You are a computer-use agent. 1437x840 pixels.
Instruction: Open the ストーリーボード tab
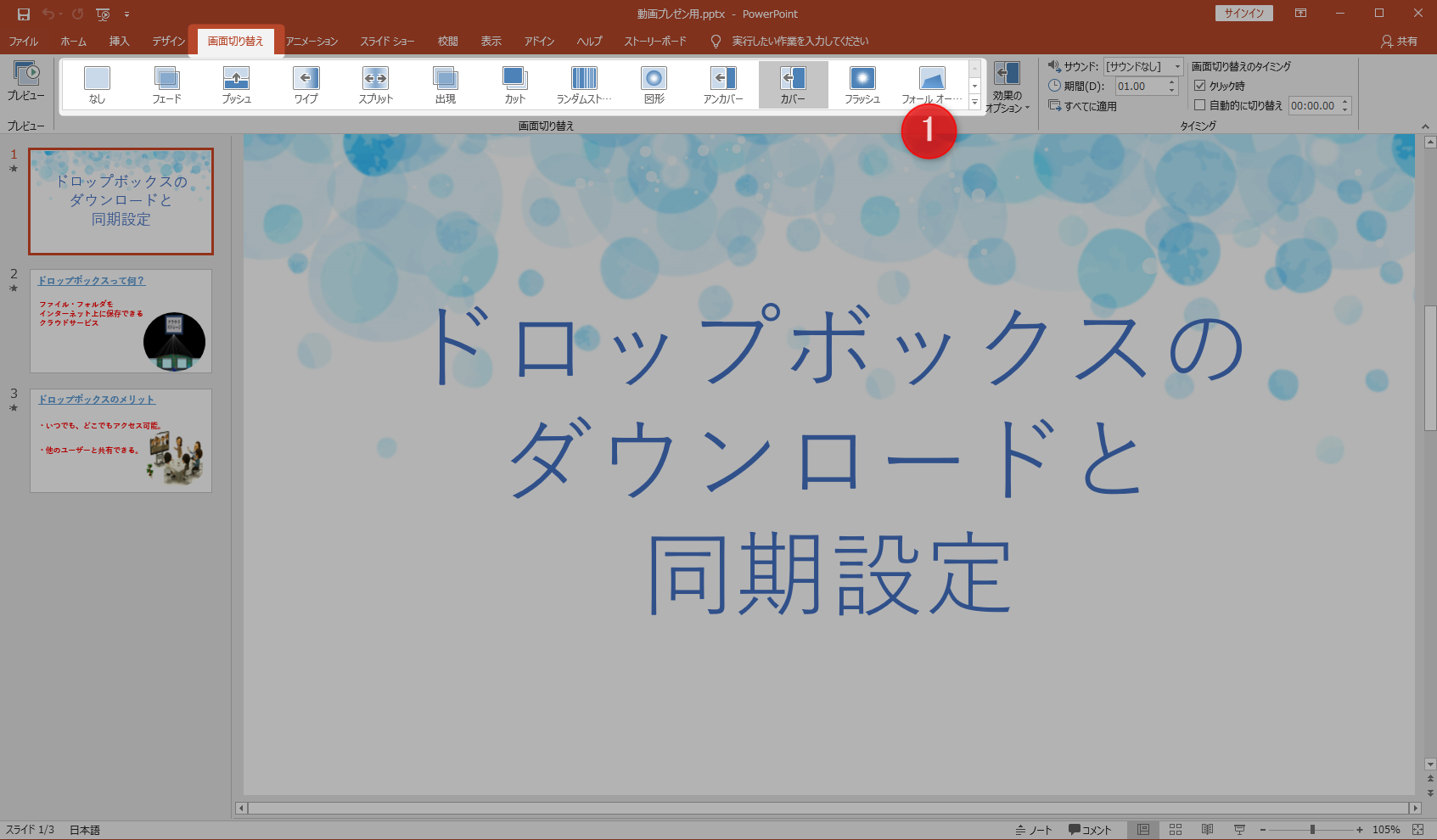tap(655, 41)
